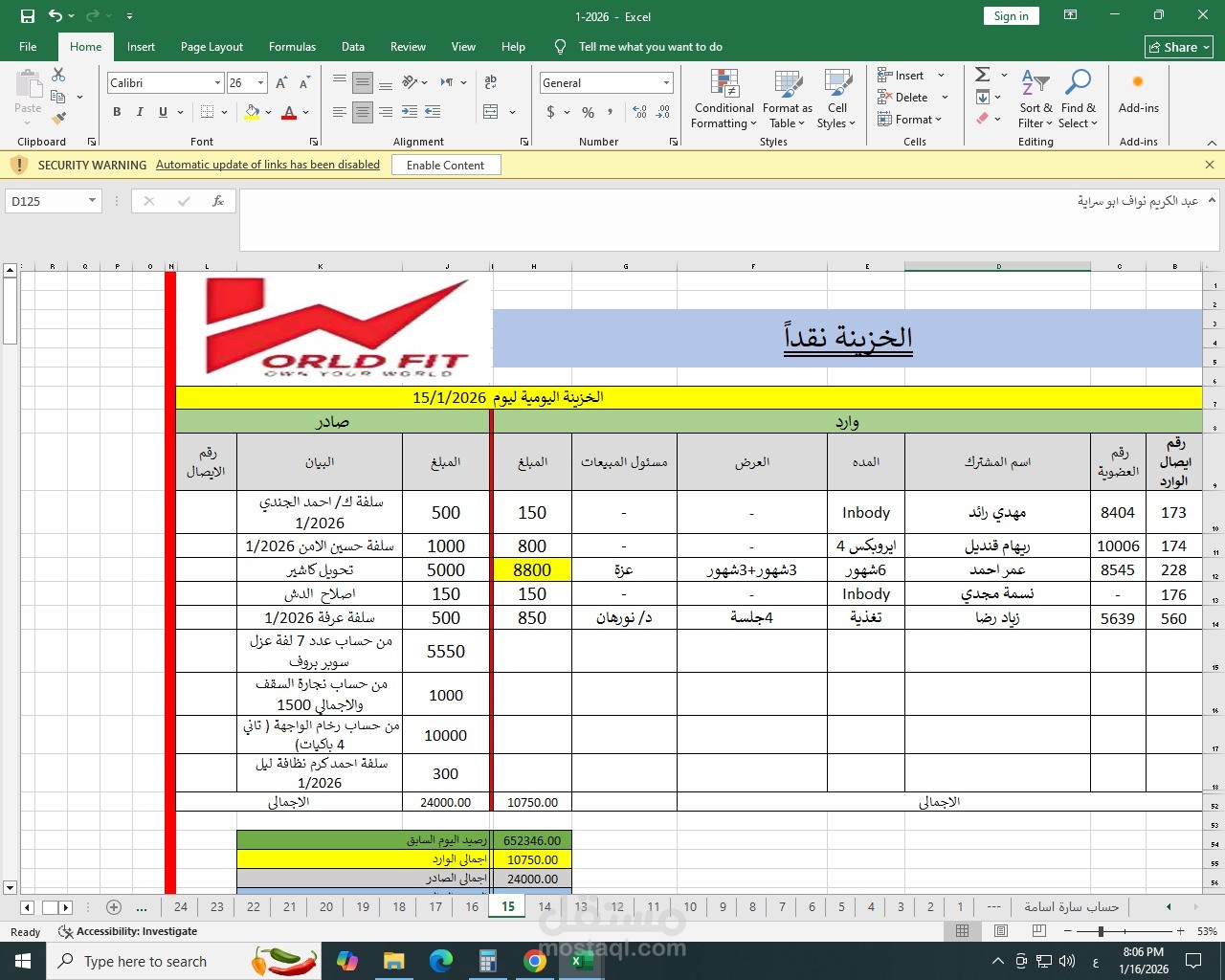Click the AutoSum sigma icon
The image size is (1225, 980).
tap(982, 75)
